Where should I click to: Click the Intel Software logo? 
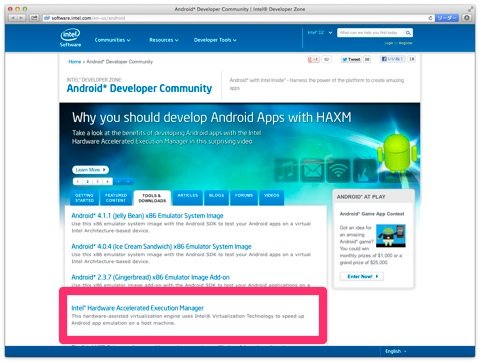[x=70, y=38]
